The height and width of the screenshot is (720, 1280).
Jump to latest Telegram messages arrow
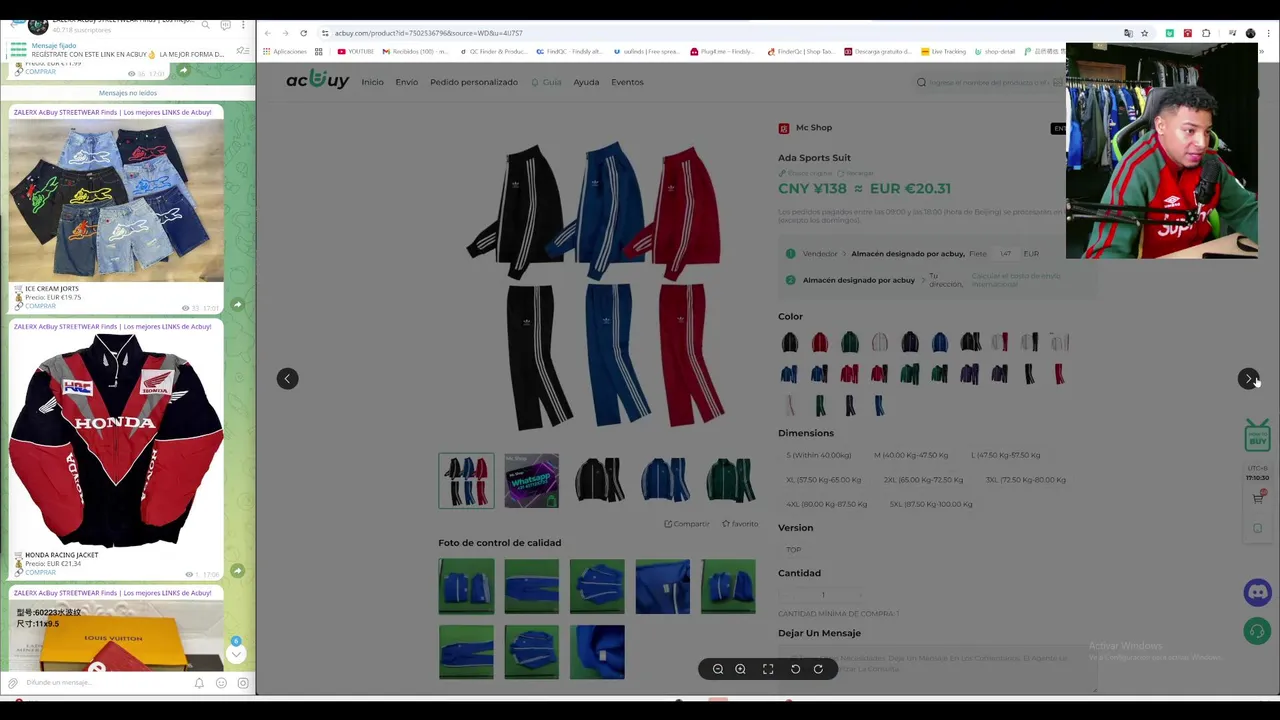click(x=236, y=654)
